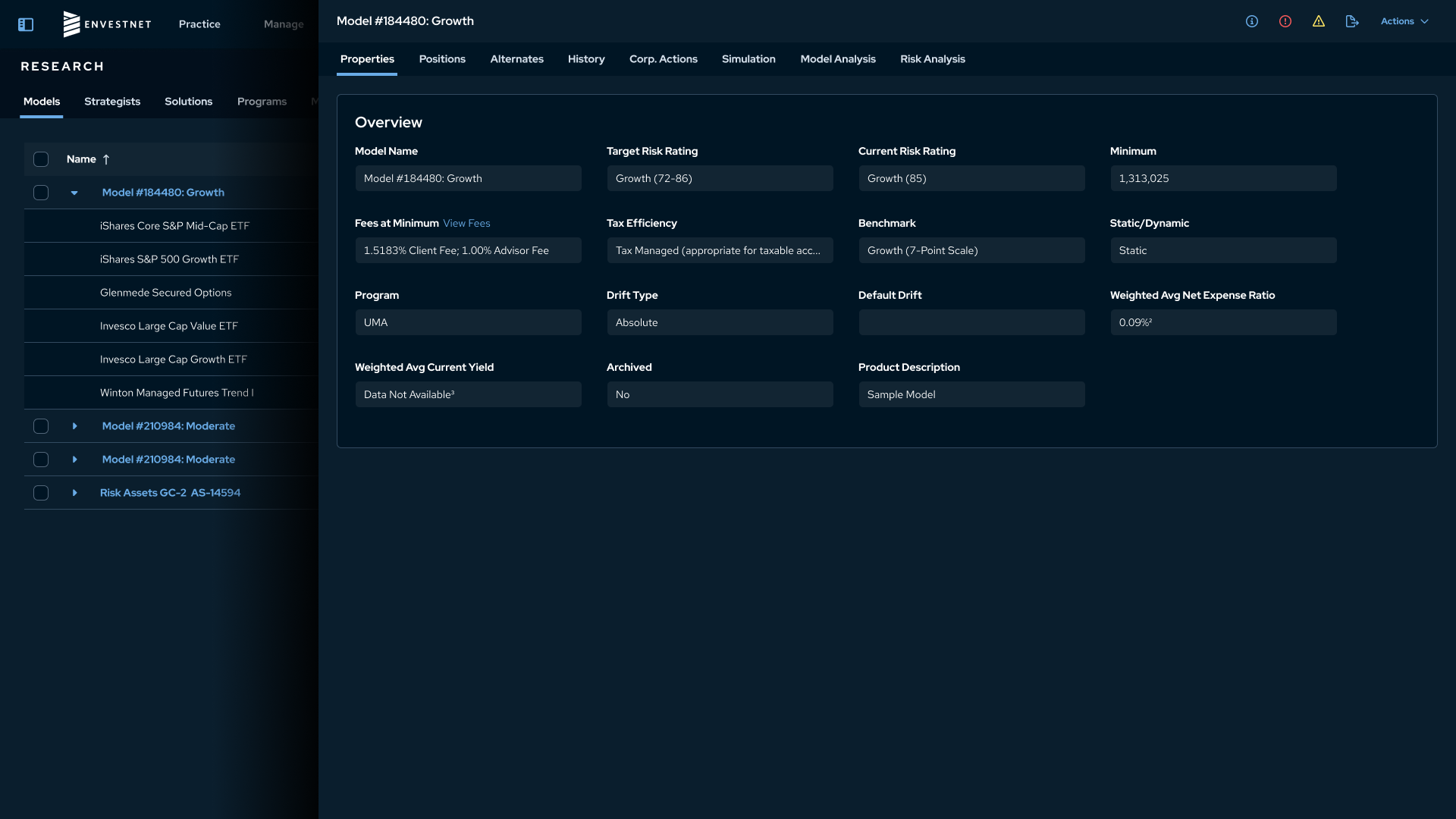Select Glenmede Secured Options row
Image resolution: width=1456 pixels, height=819 pixels.
pyautogui.click(x=171, y=293)
